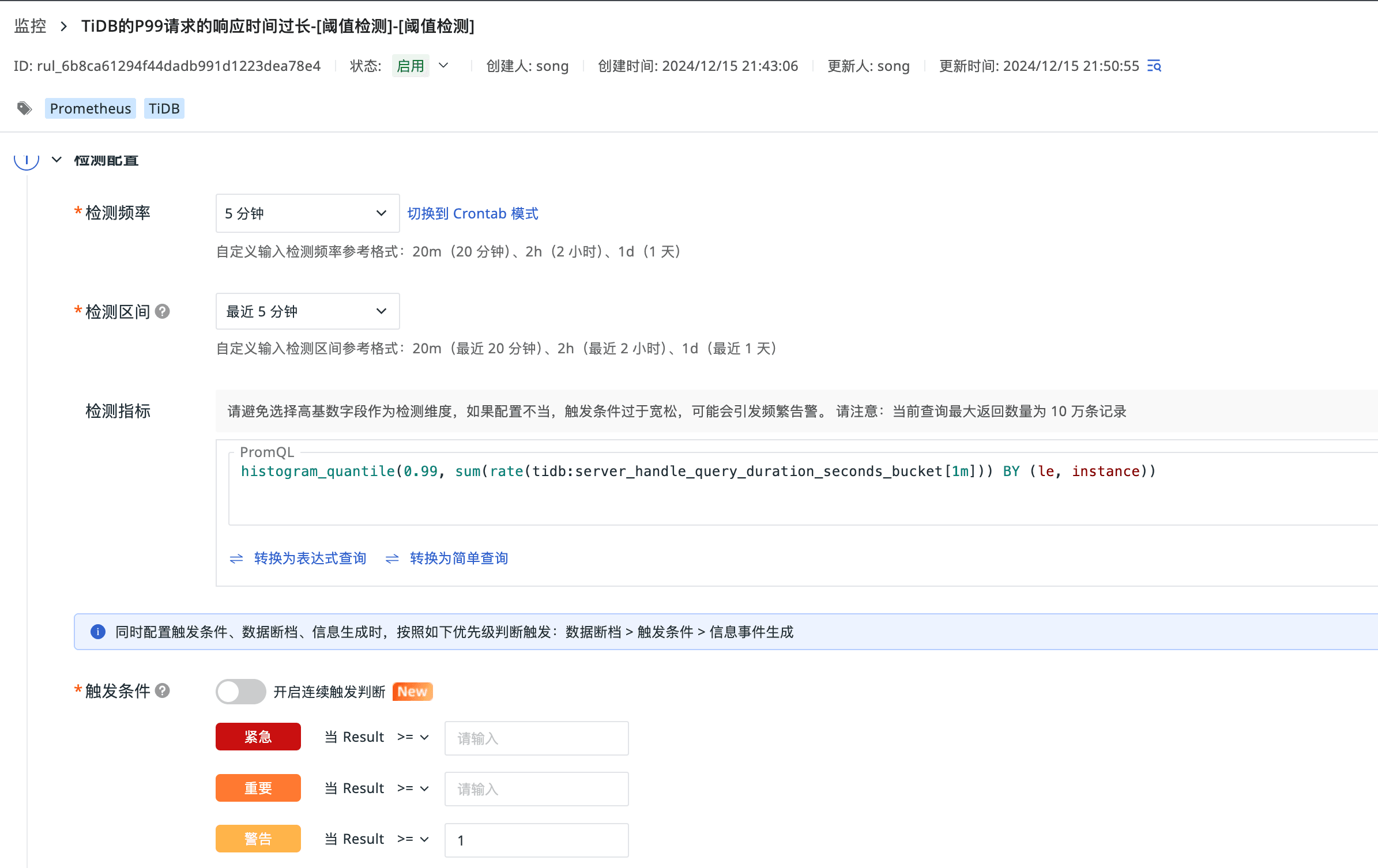This screenshot has height=868, width=1378.
Task: Go back to 监控 breadcrumb
Action: point(30,26)
